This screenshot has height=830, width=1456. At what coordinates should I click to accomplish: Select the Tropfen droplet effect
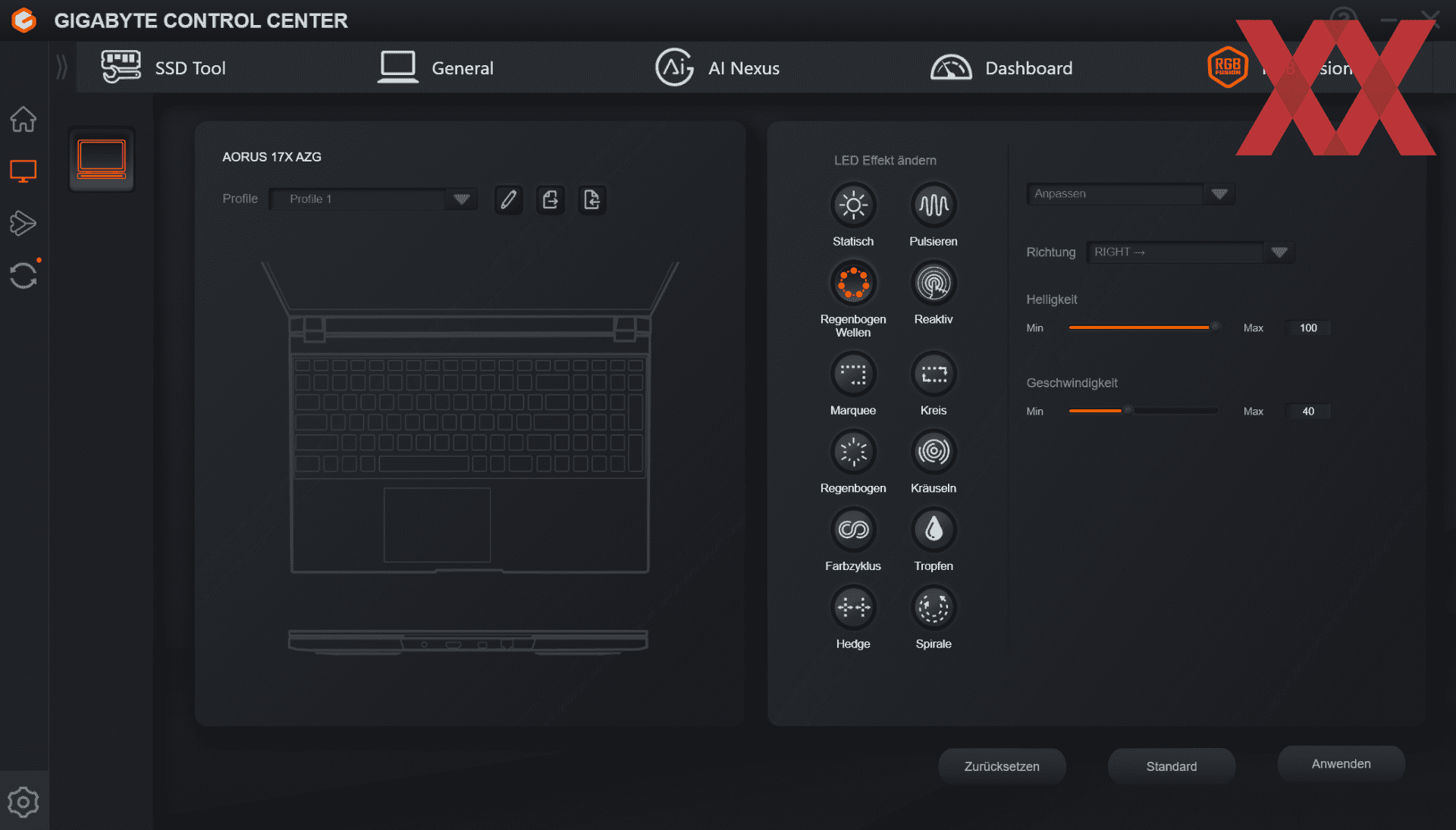click(934, 529)
